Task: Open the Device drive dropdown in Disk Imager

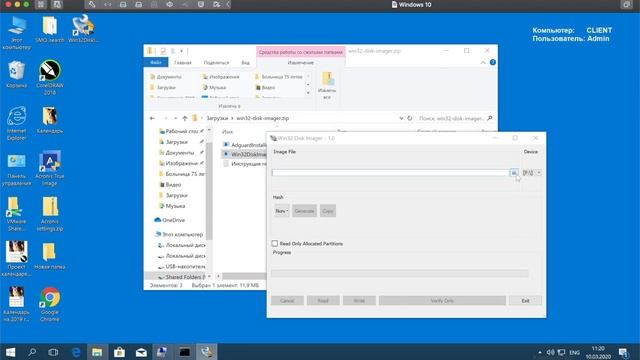Action: (x=531, y=173)
